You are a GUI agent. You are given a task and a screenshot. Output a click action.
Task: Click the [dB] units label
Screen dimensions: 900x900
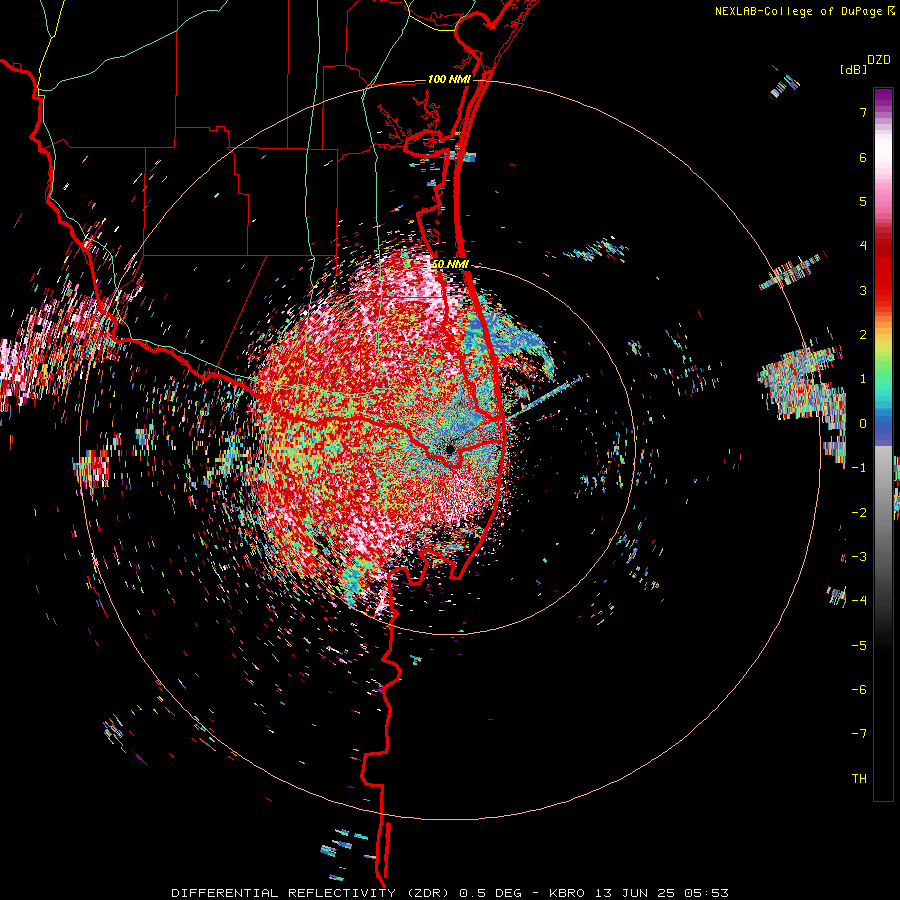(x=854, y=69)
